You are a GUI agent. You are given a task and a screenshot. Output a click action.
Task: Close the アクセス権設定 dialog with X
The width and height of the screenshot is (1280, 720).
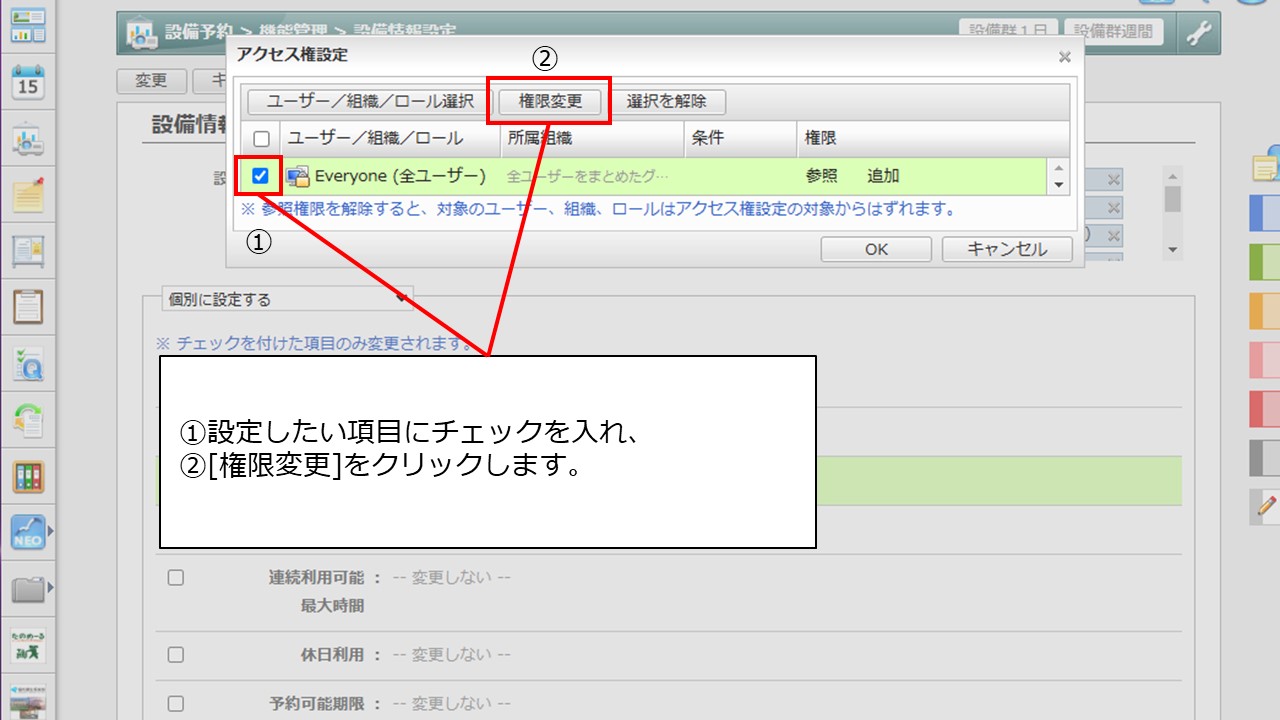click(x=1065, y=57)
